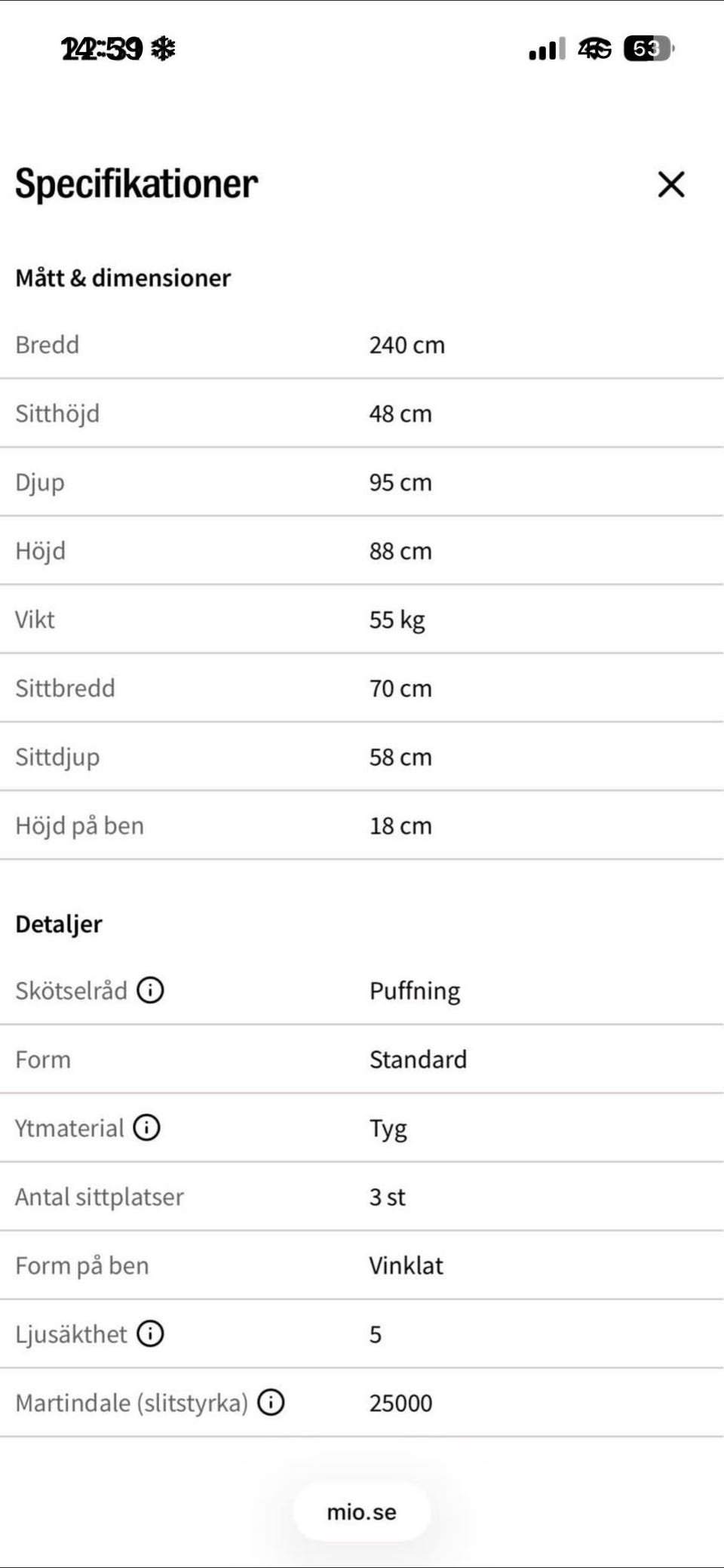
Task: Tap the cellular signal bars icon
Action: pyautogui.click(x=547, y=50)
